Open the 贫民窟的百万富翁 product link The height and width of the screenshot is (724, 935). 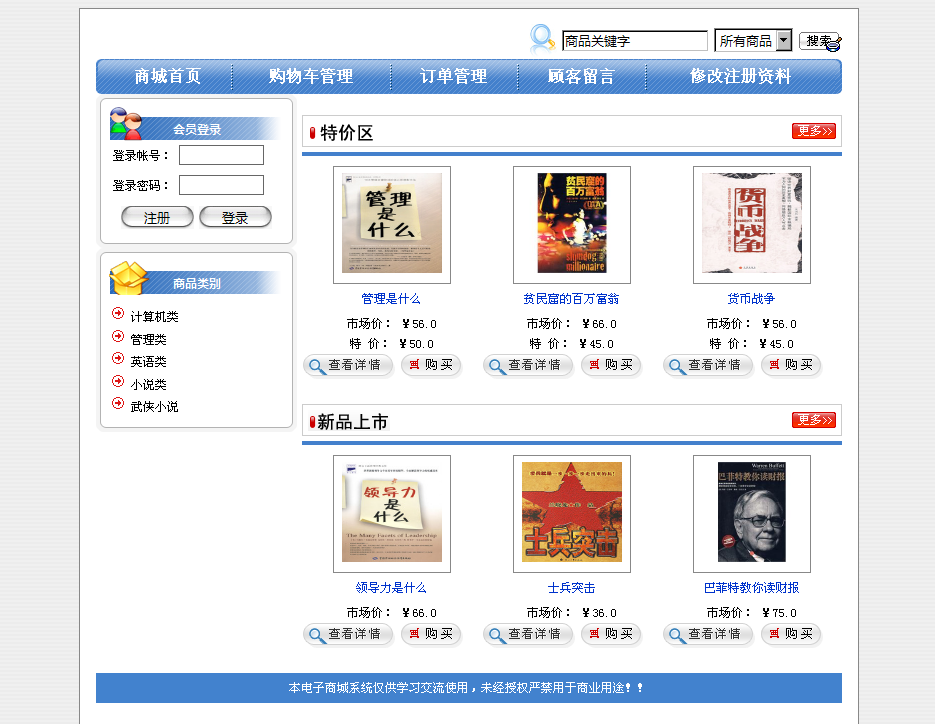point(571,299)
